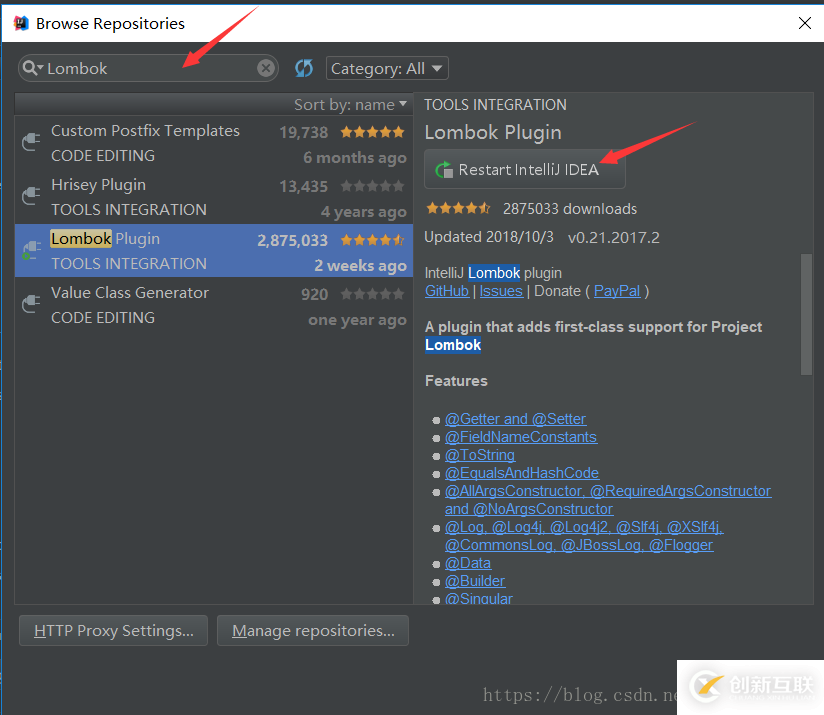Clear the Lombok search text
This screenshot has height=715, width=824.
[266, 68]
